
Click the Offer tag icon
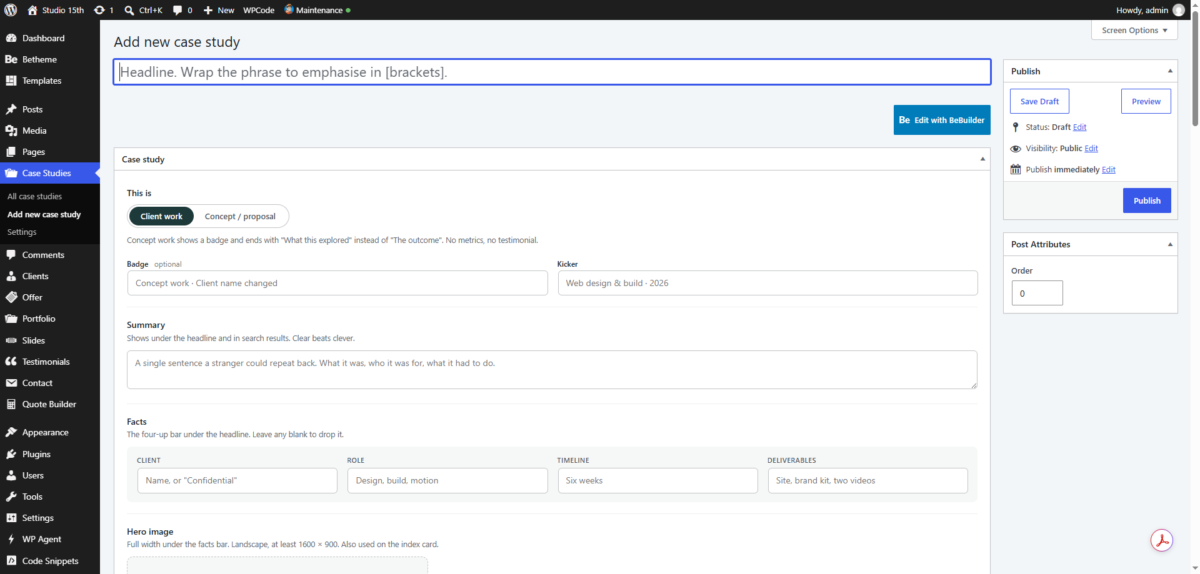(x=11, y=297)
